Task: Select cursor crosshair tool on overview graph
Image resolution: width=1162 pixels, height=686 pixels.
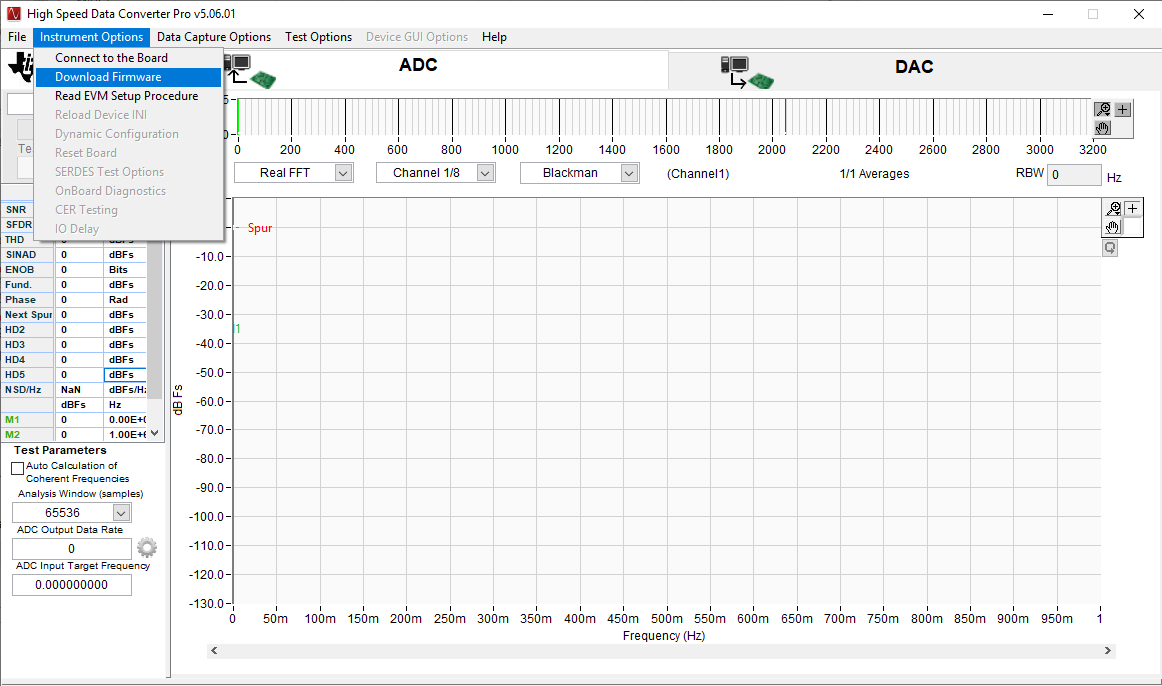Action: [x=1123, y=110]
